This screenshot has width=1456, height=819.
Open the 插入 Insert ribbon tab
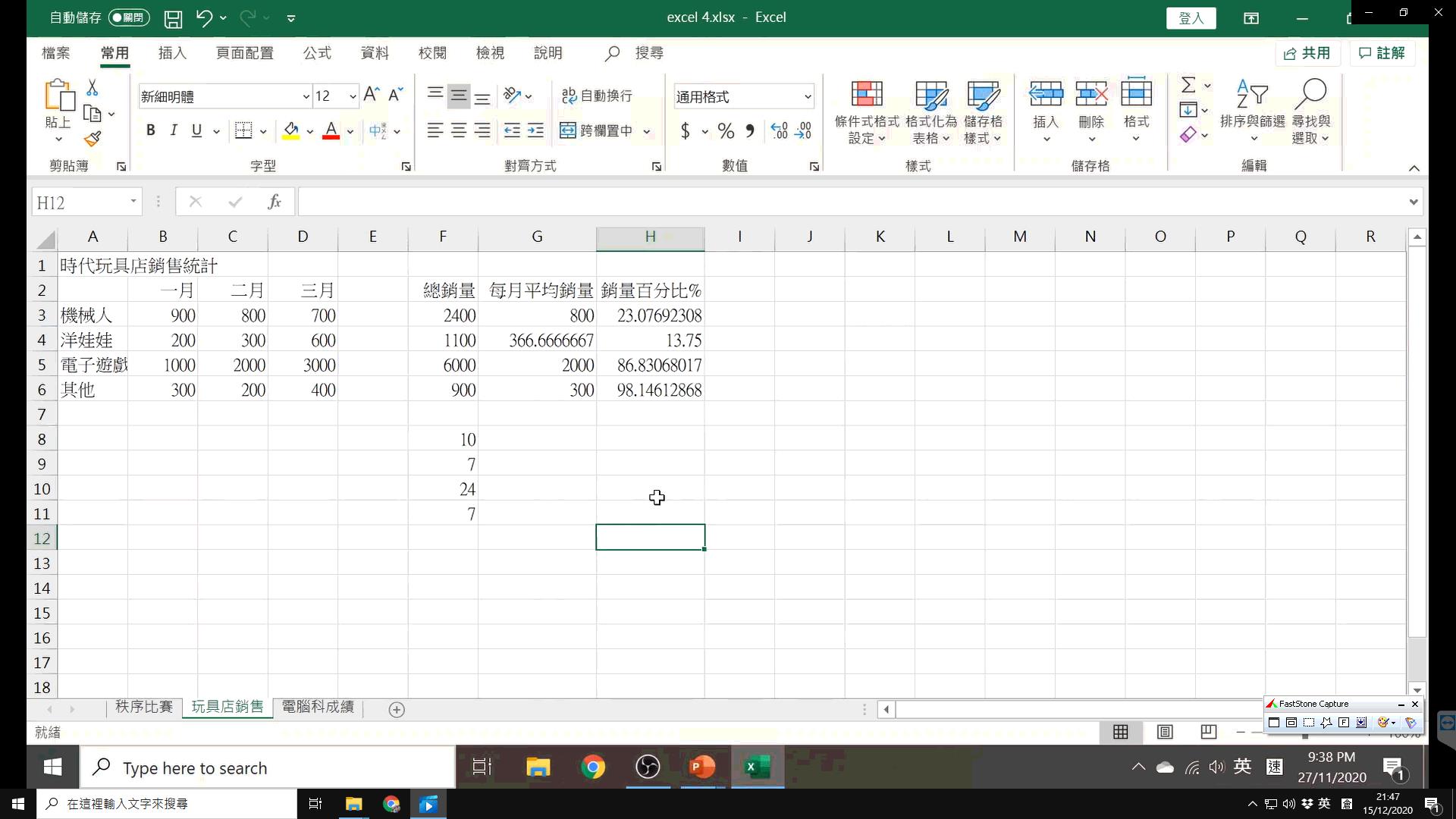(172, 53)
